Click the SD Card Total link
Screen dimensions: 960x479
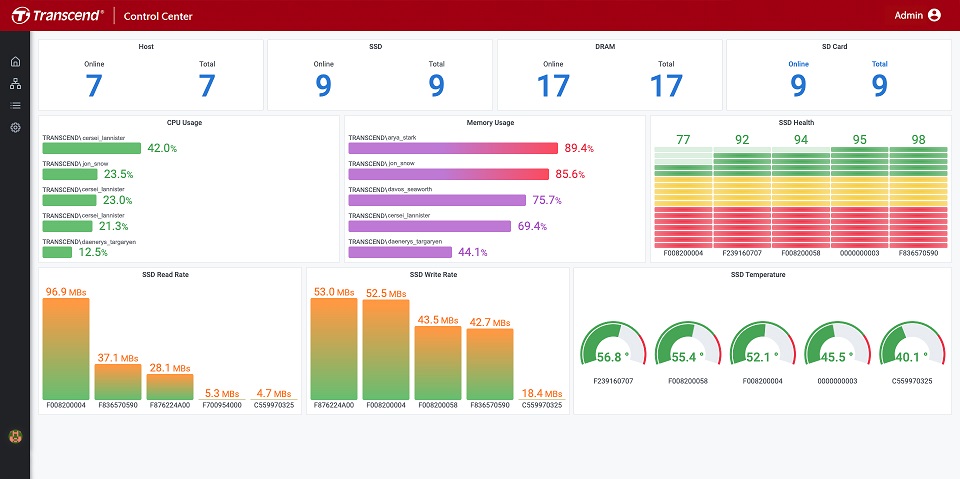pyautogui.click(x=879, y=64)
